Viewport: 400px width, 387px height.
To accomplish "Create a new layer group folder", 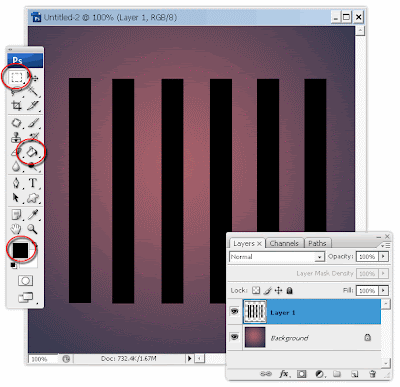I will (x=337, y=374).
